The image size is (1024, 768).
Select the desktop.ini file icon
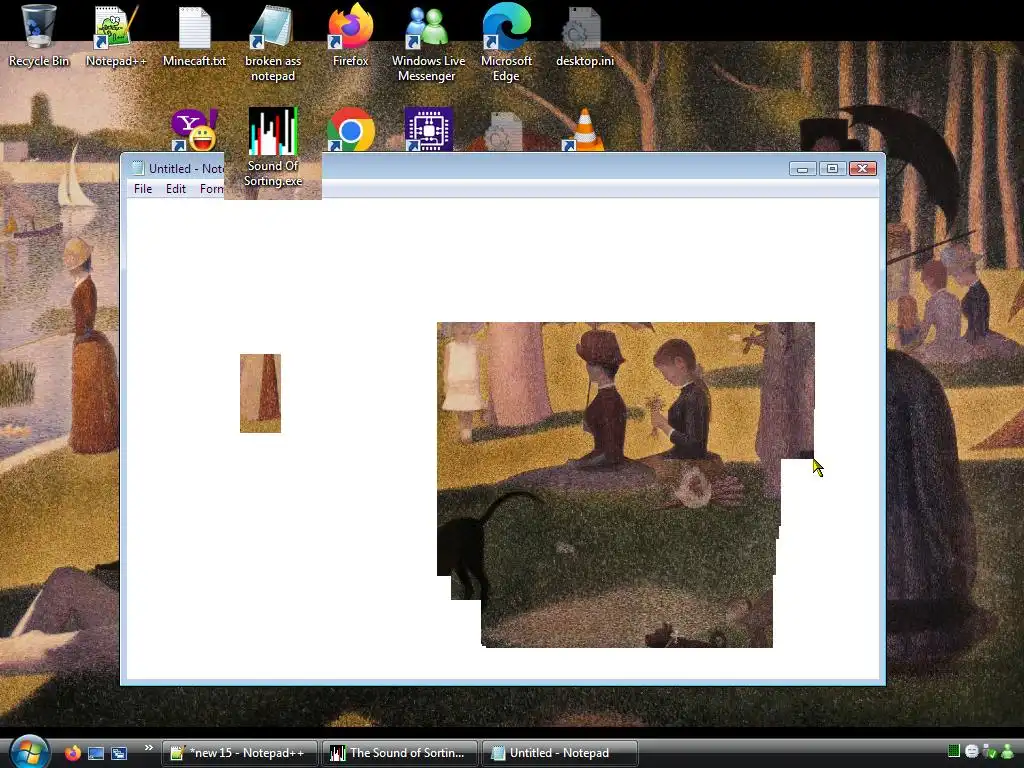[x=584, y=36]
